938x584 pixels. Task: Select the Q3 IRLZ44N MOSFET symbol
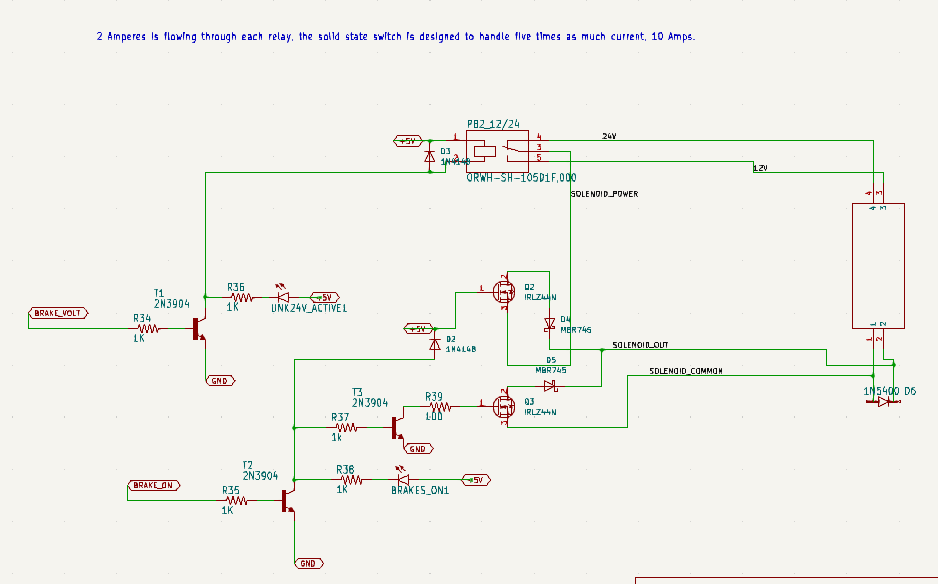tap(504, 407)
